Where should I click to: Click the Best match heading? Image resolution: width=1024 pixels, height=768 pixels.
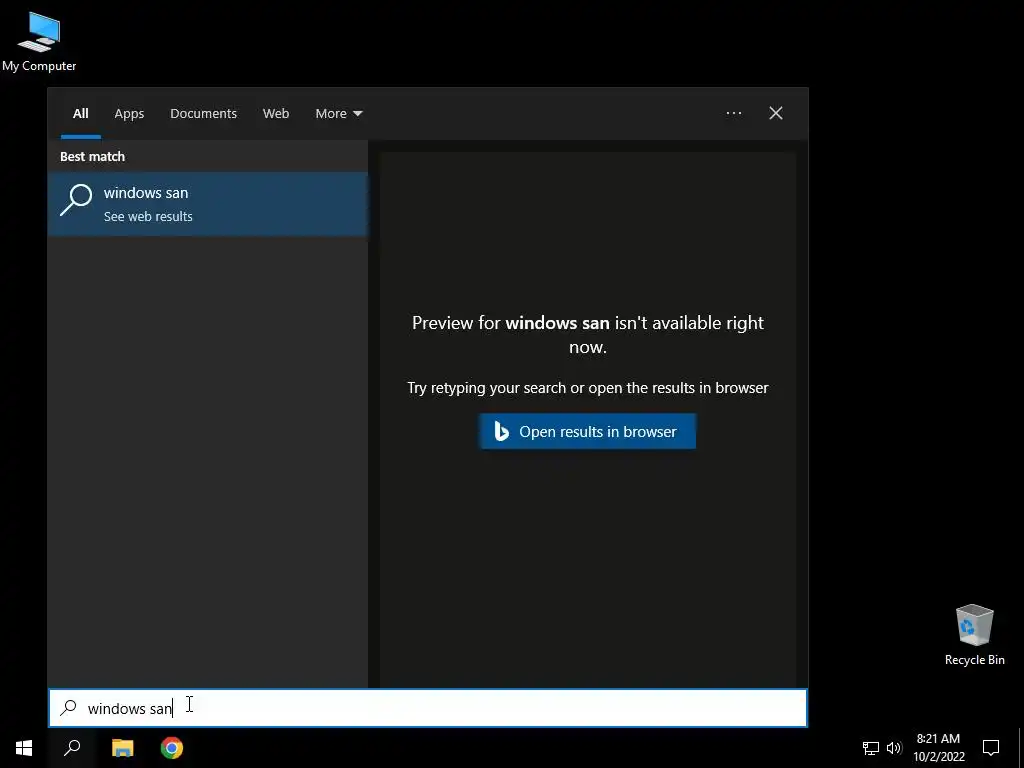(92, 157)
